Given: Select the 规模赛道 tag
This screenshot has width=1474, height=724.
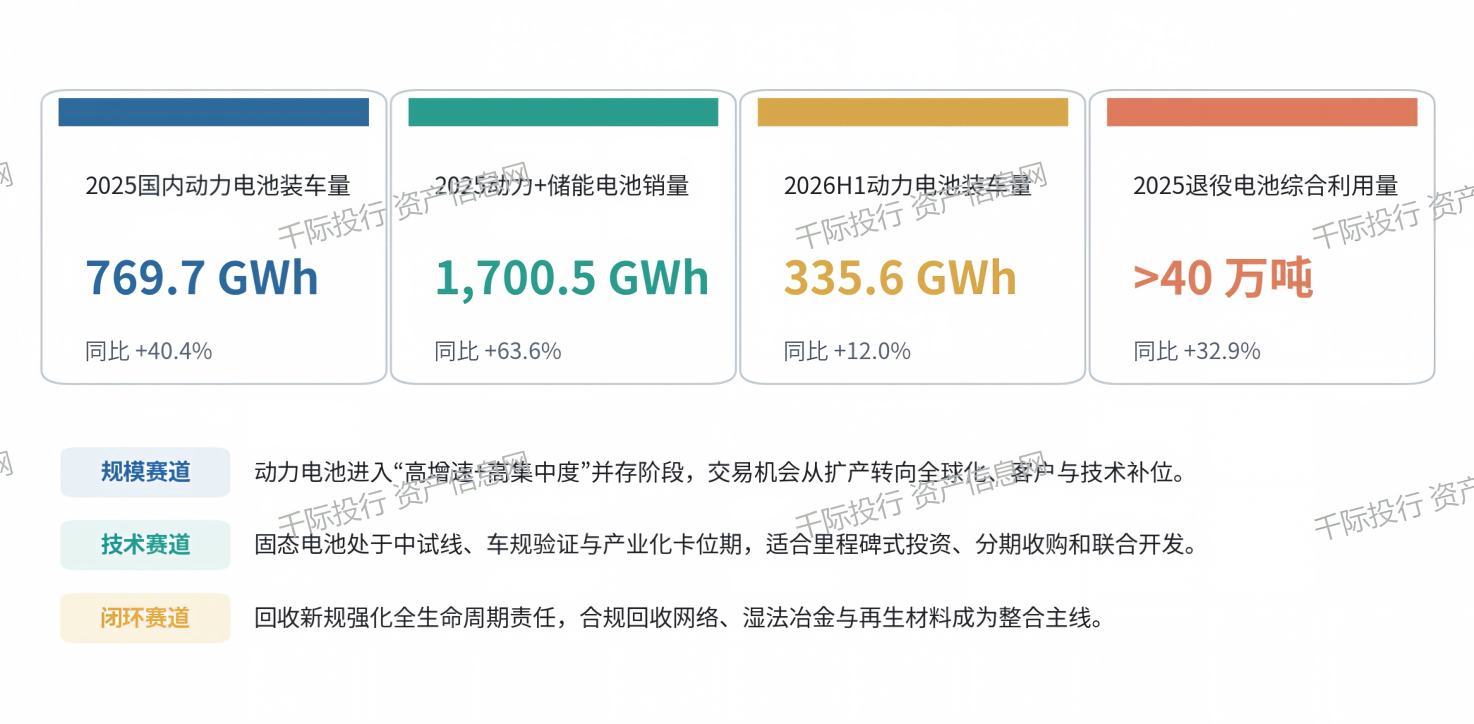Looking at the screenshot, I should pos(145,472).
